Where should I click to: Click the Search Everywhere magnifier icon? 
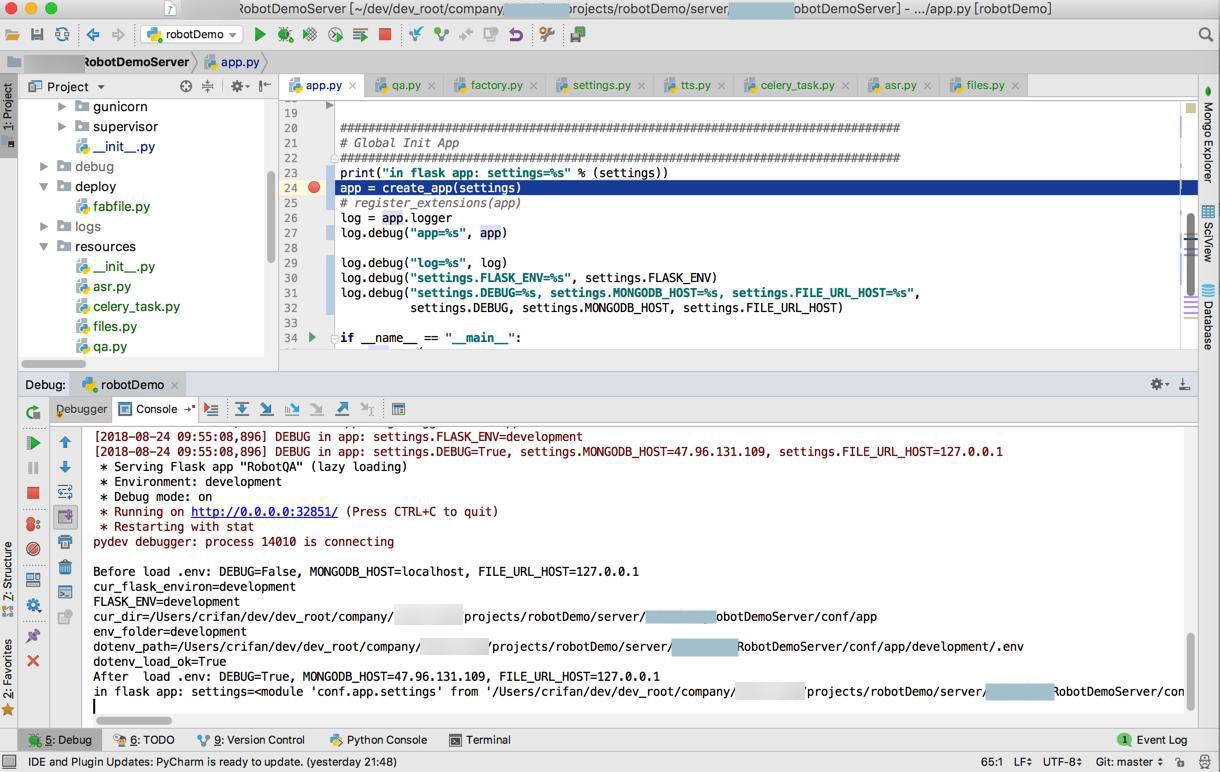[1205, 34]
